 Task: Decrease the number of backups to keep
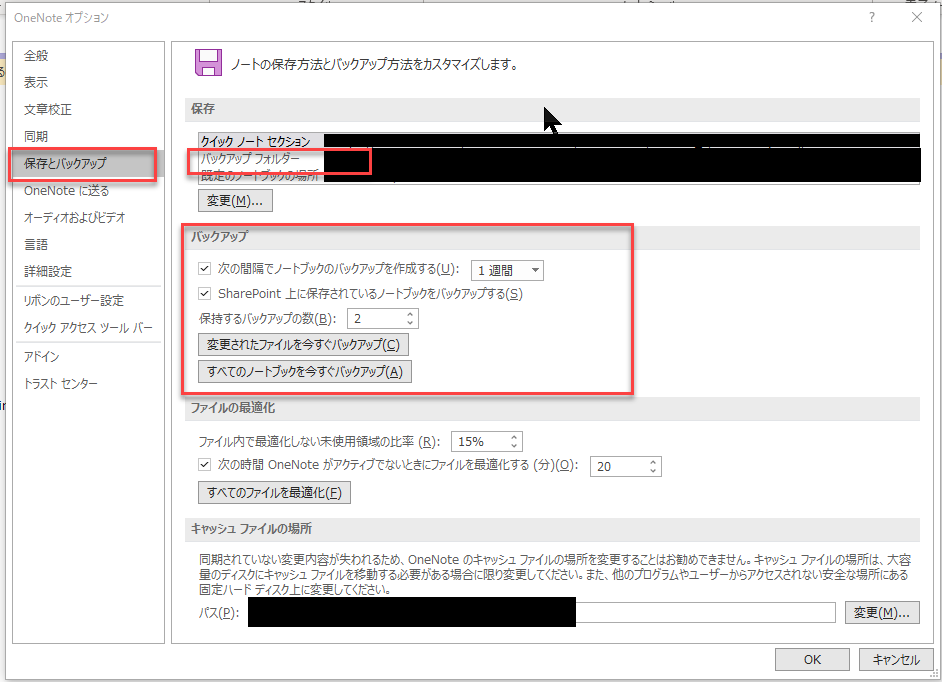(x=410, y=324)
